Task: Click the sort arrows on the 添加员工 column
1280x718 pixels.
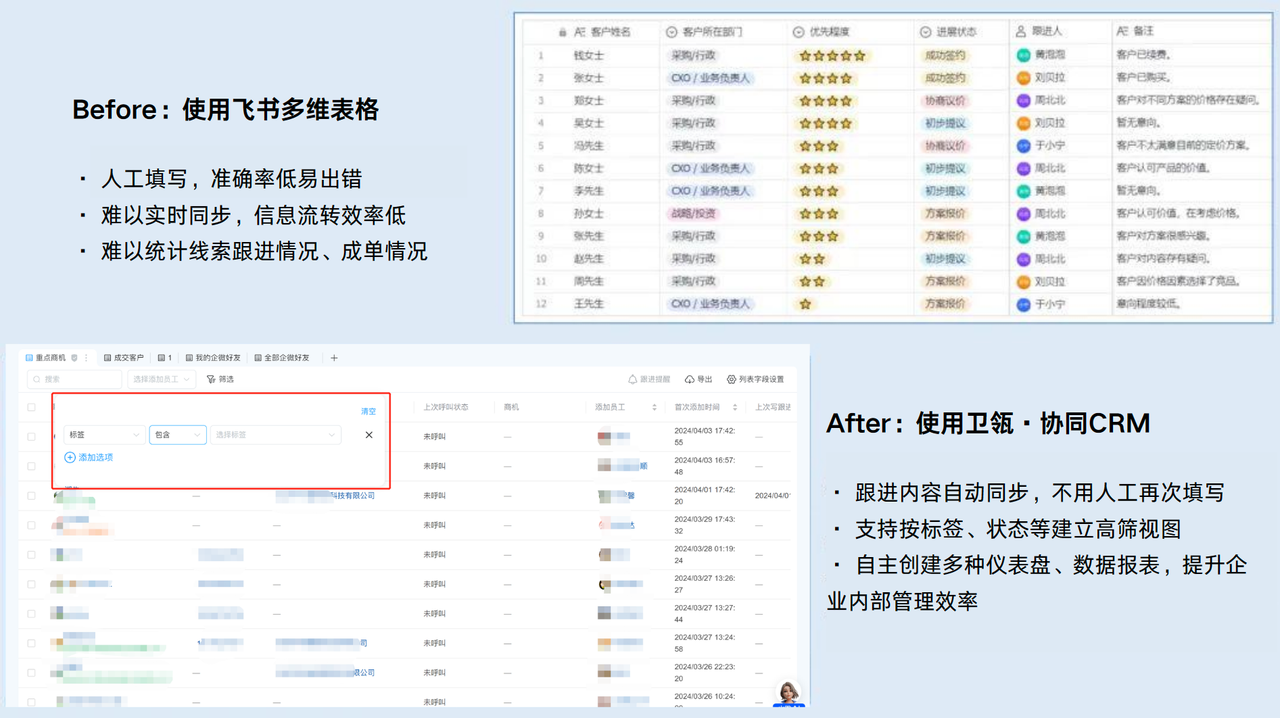Action: [654, 408]
